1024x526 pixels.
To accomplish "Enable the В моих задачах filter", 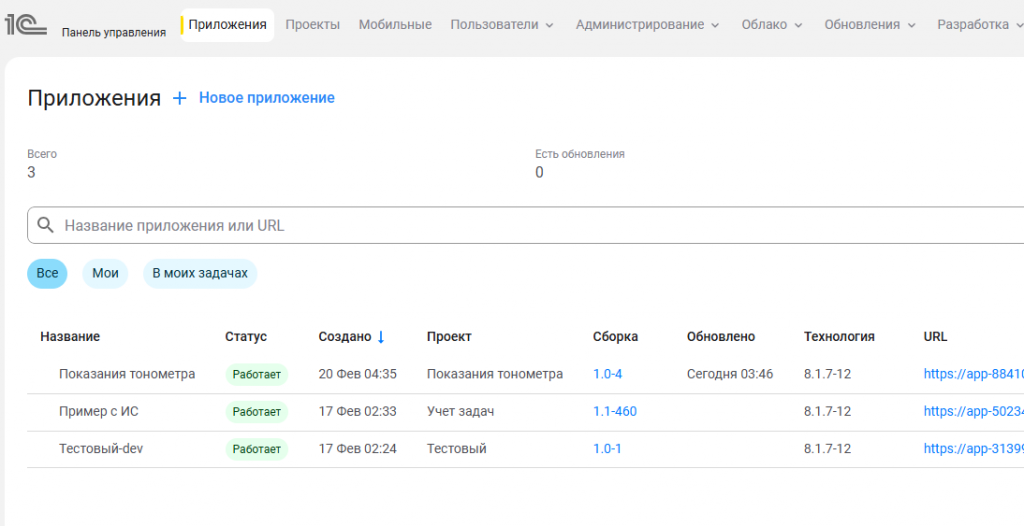I will pyautogui.click(x=200, y=273).
